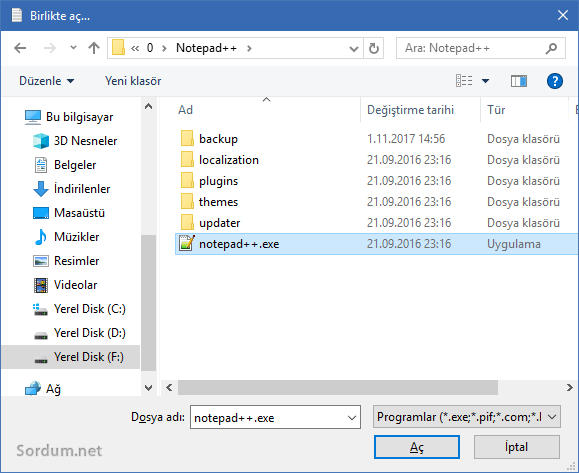The image size is (579, 473).
Task: Select the notepad++.exe file
Action: point(377,244)
